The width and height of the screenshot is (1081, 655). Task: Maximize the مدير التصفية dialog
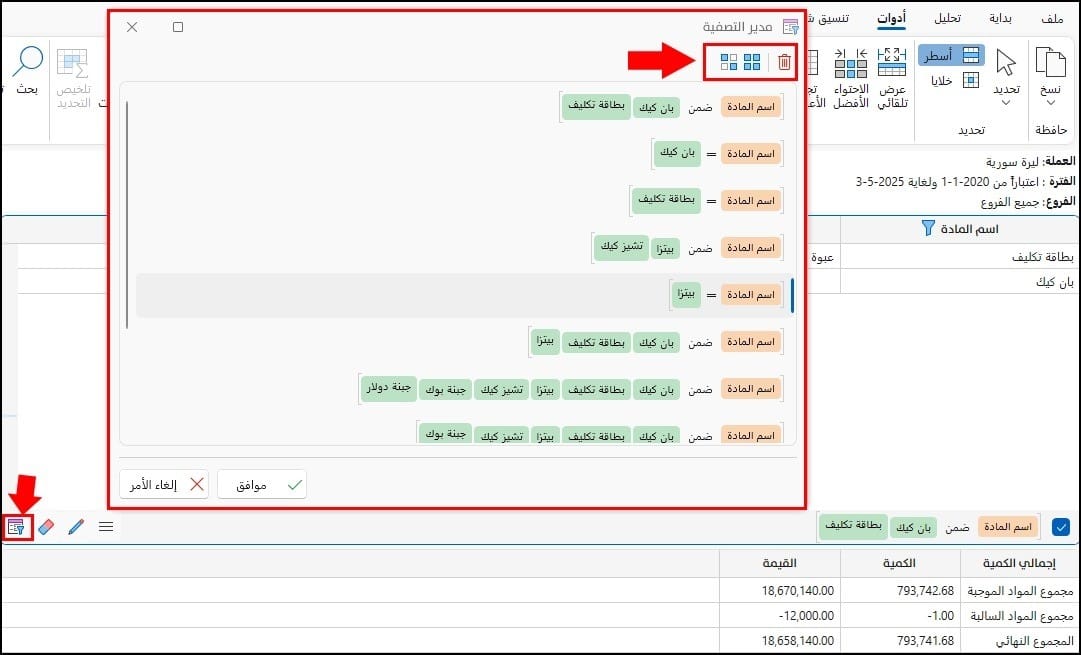pos(178,27)
